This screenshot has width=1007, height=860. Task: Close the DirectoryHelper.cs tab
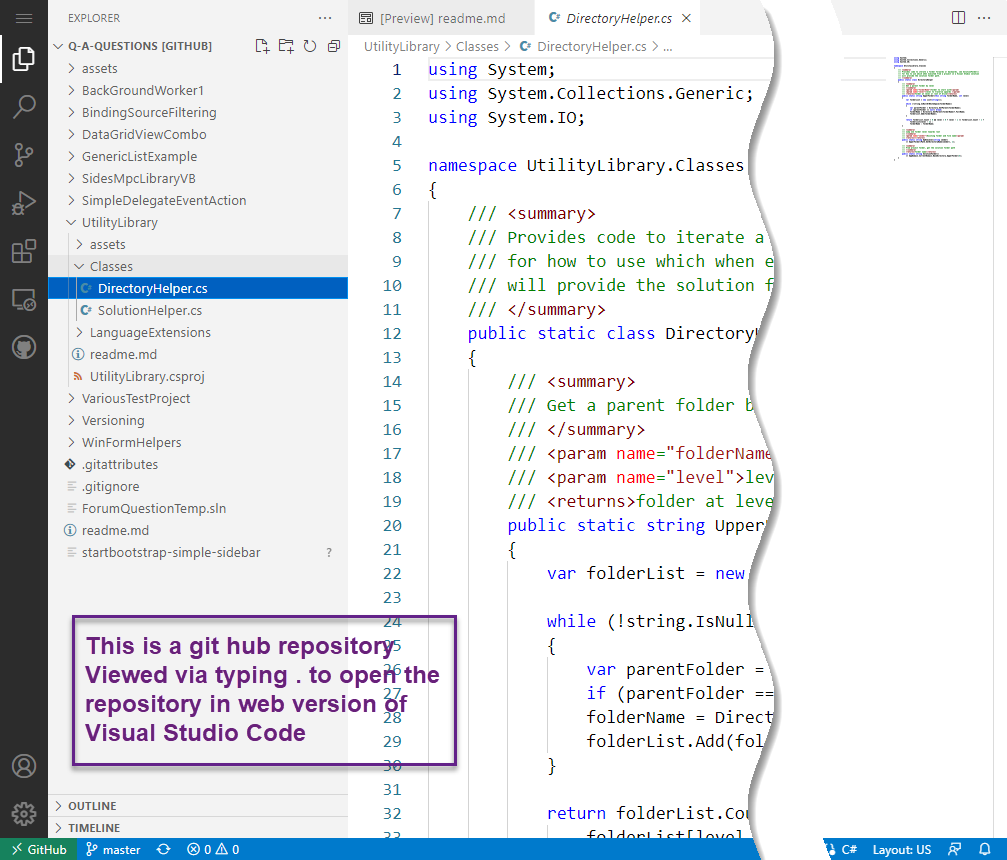686,18
